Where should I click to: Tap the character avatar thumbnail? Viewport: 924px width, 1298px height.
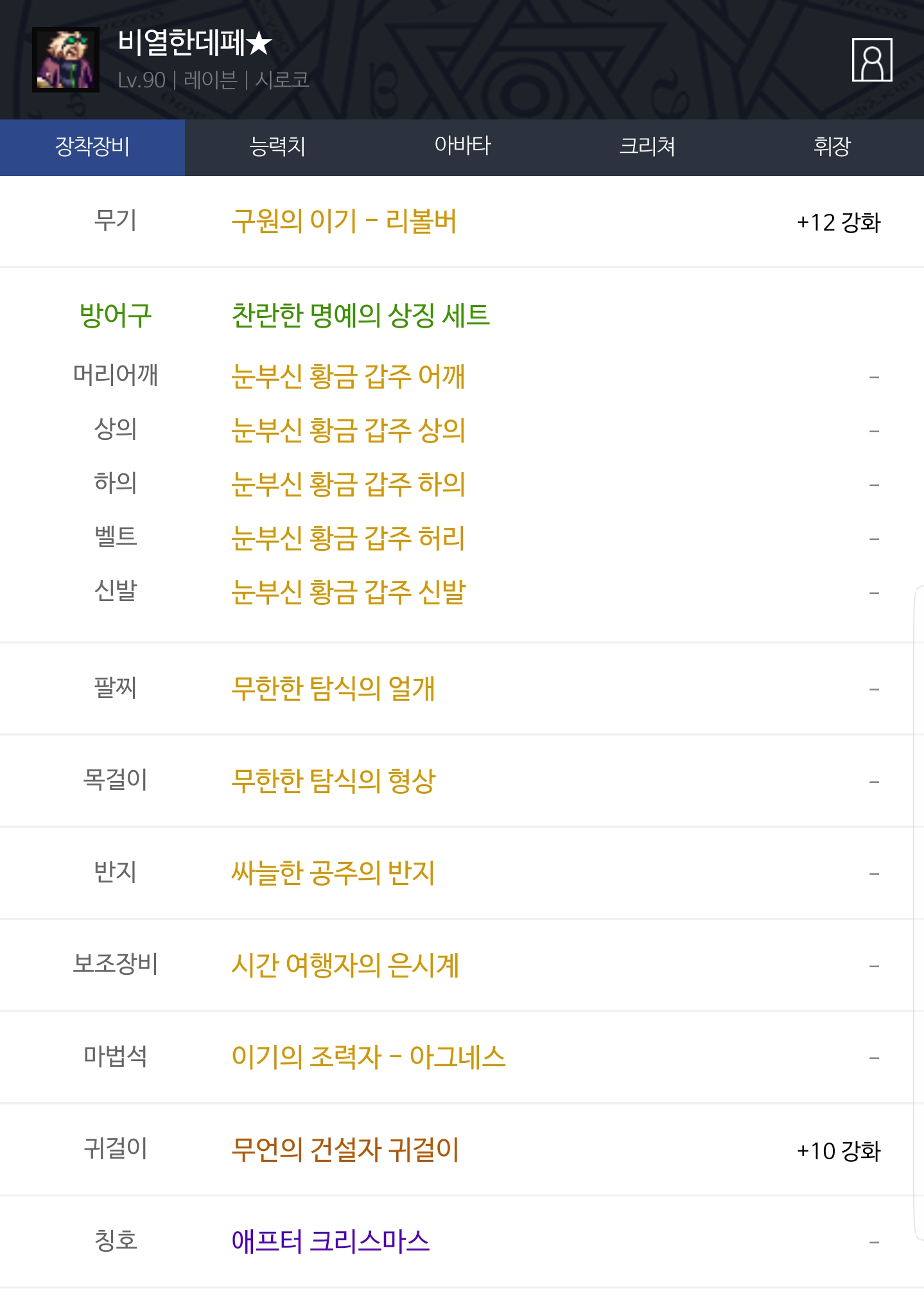click(x=65, y=60)
